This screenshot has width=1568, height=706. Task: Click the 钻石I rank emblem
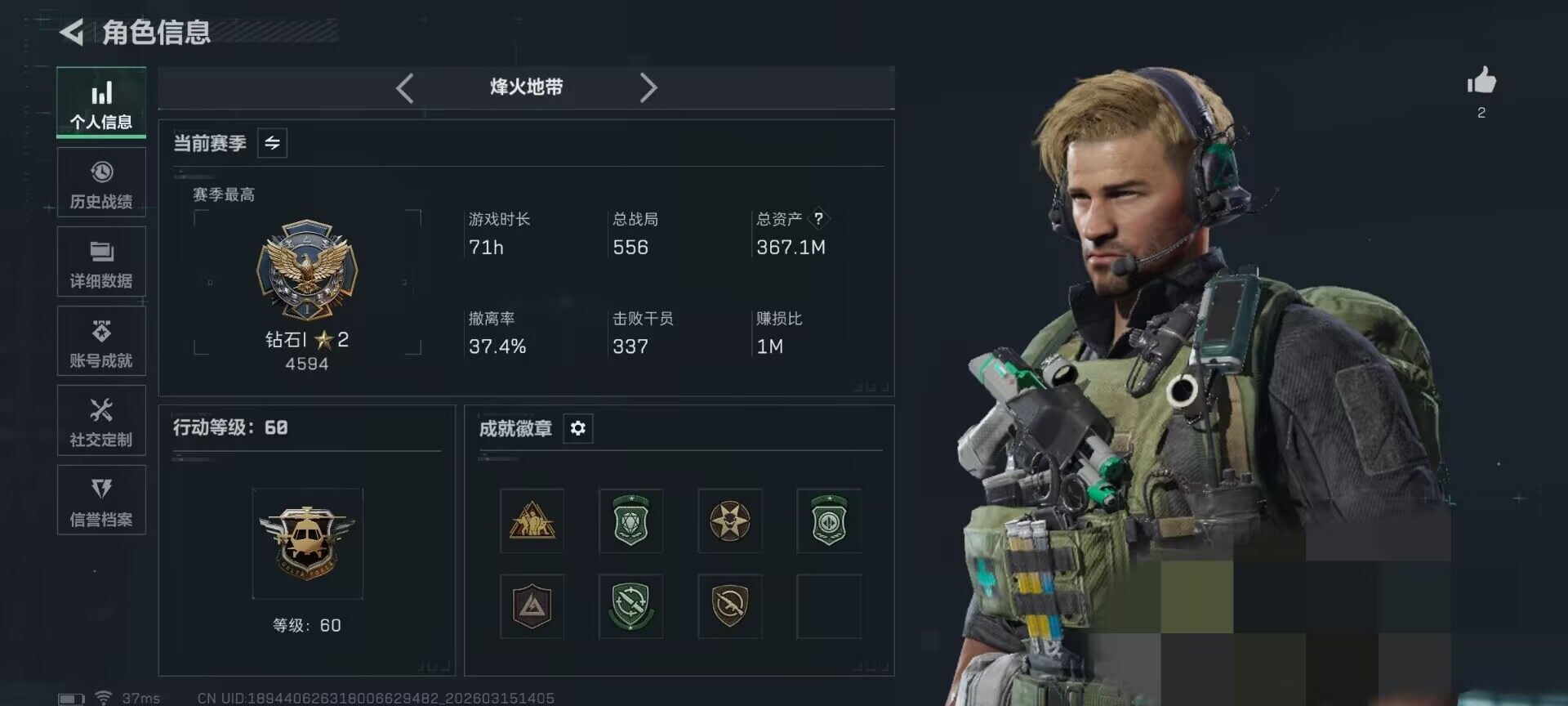pyautogui.click(x=307, y=270)
